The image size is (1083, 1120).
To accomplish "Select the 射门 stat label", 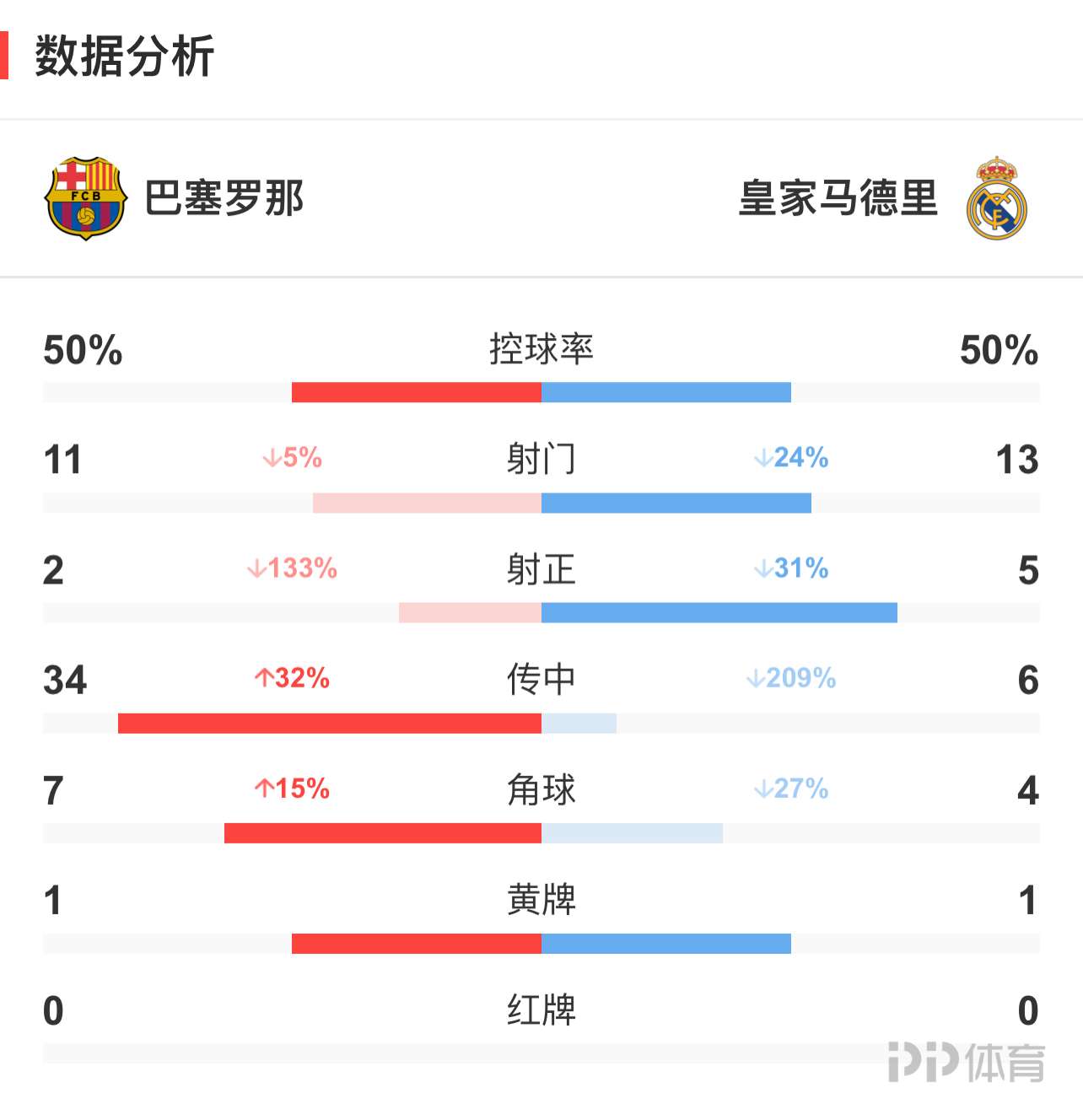I will [x=541, y=460].
